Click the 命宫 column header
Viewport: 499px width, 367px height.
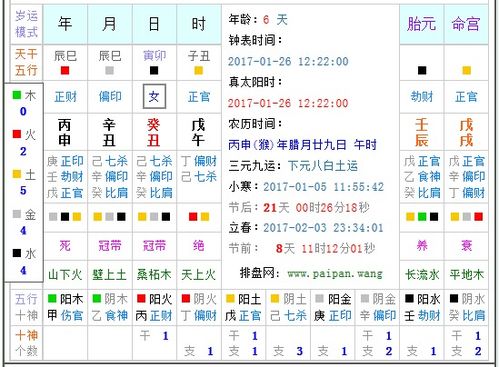pos(466,24)
